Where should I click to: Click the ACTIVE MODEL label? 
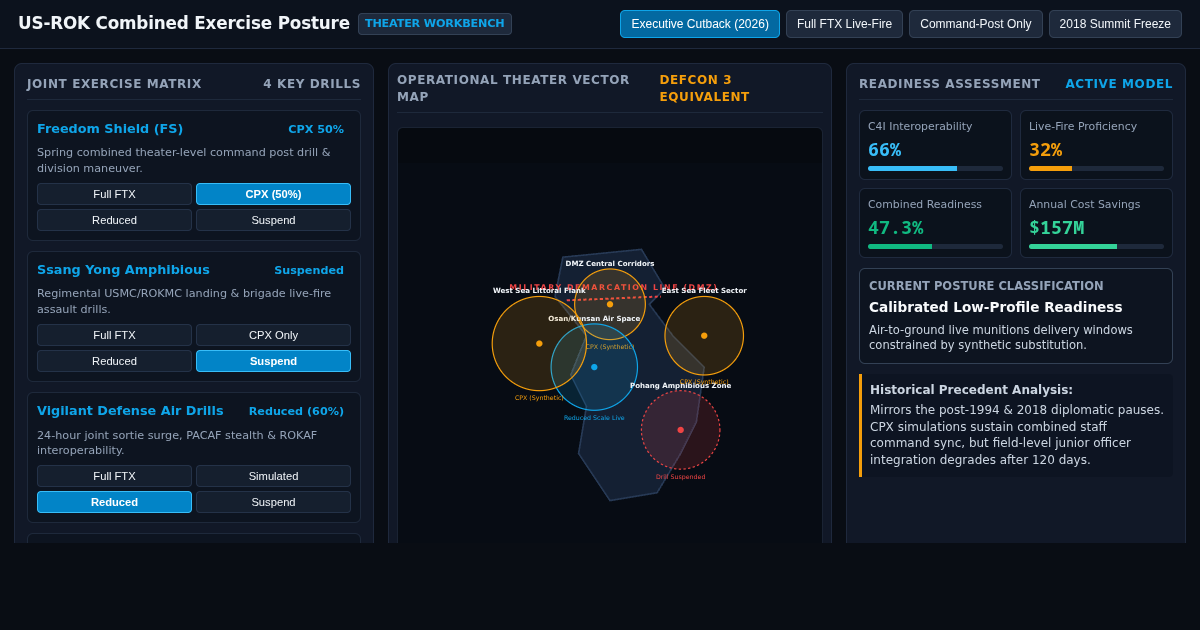pyautogui.click(x=1119, y=84)
